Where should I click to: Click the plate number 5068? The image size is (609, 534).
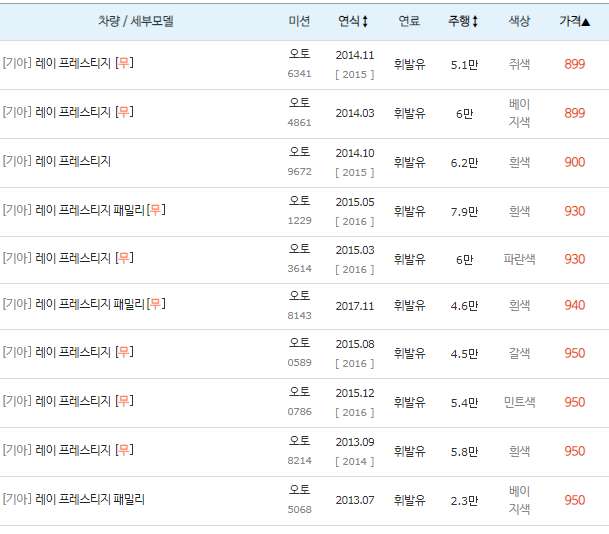click(x=299, y=509)
